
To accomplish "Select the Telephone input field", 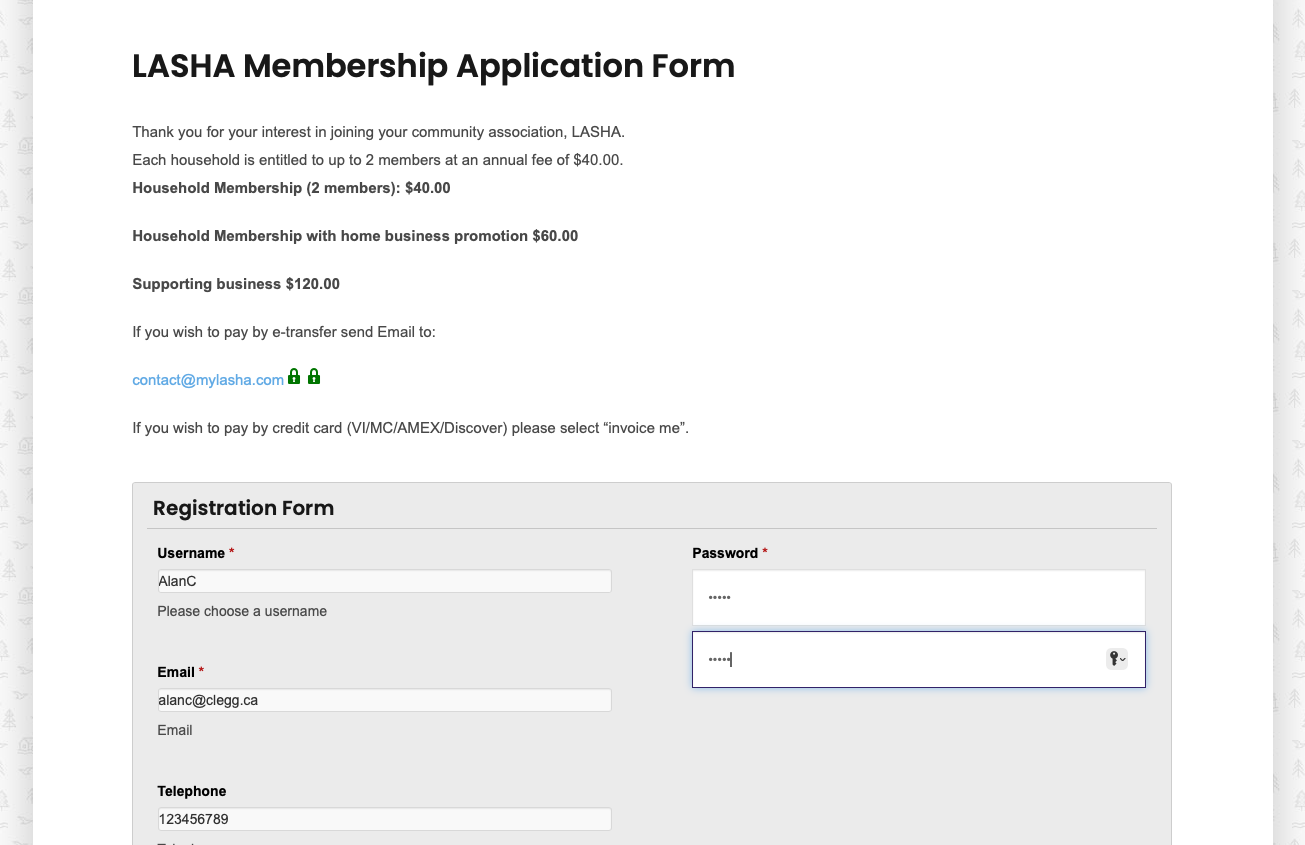I will click(384, 819).
